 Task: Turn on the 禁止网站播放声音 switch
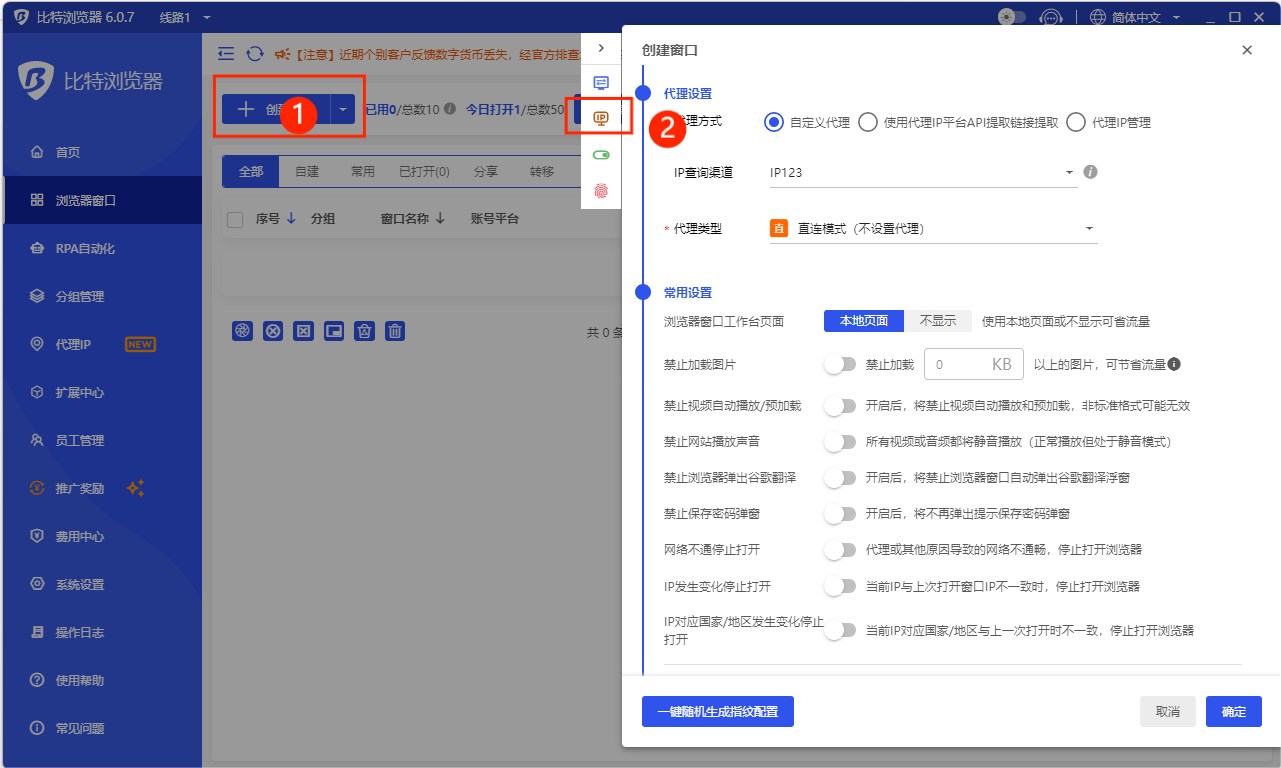pos(839,440)
